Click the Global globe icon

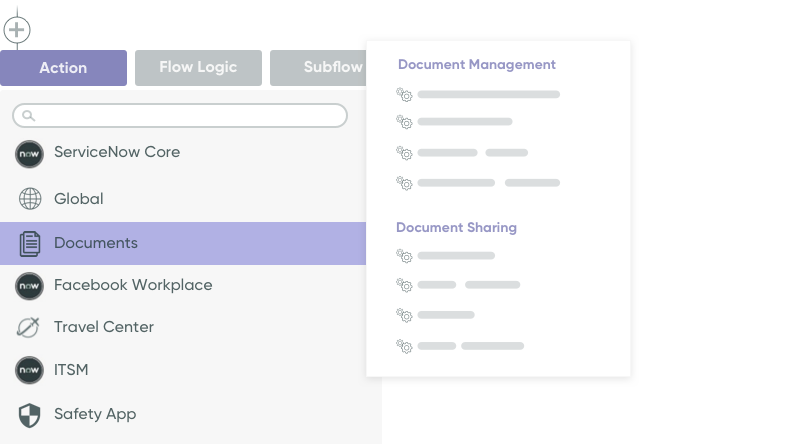pos(30,199)
